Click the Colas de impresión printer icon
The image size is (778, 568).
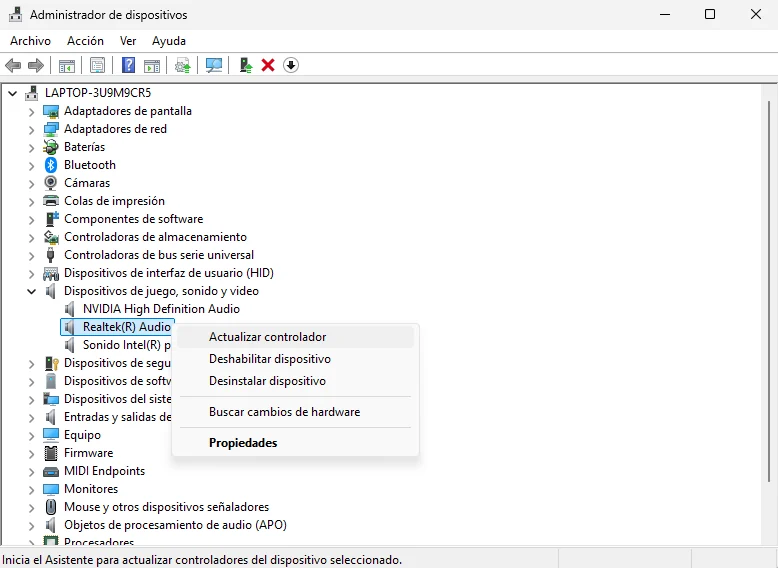(51, 201)
